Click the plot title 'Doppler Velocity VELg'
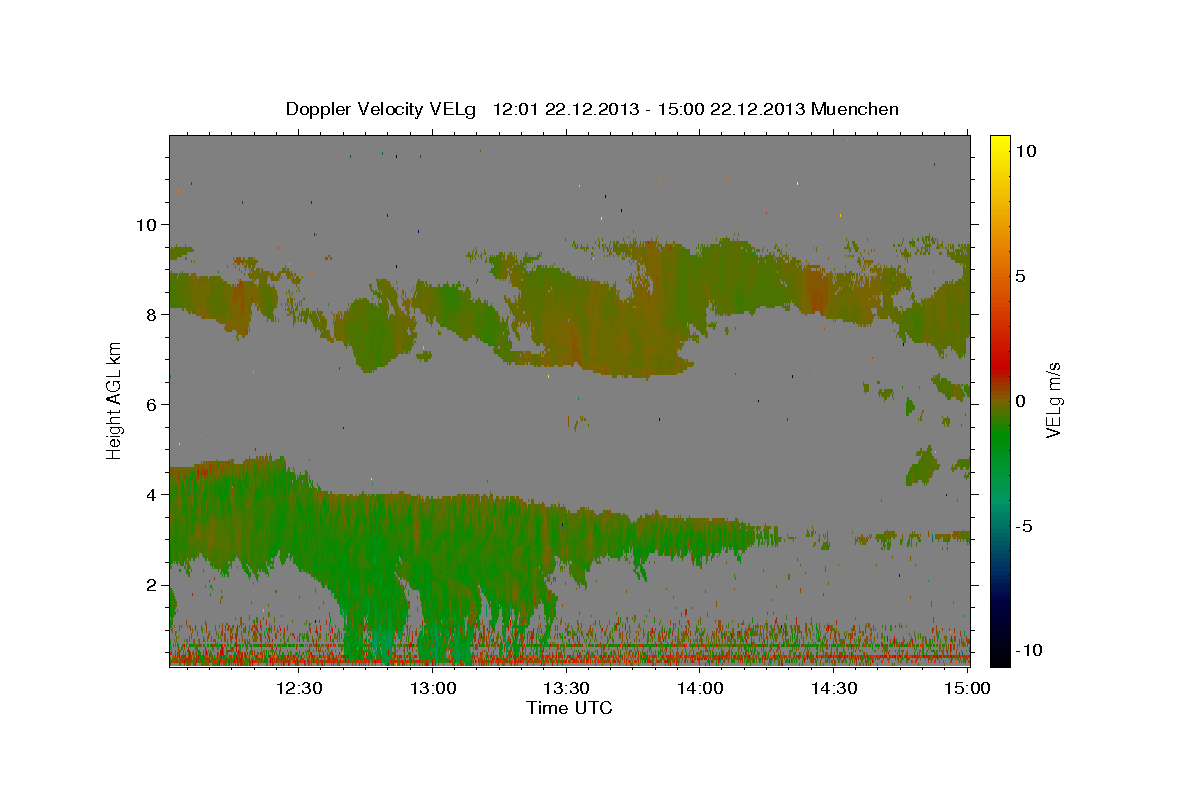The image size is (1200, 800). pyautogui.click(x=382, y=109)
